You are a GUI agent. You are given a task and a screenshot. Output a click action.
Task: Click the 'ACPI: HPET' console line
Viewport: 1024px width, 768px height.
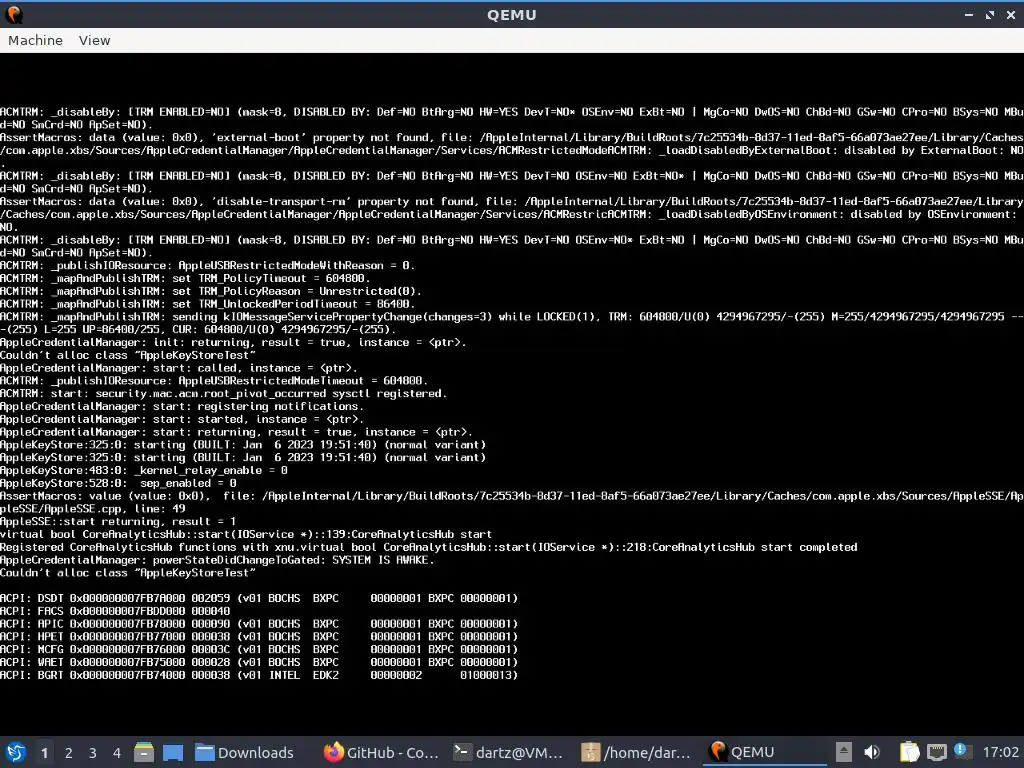click(259, 636)
